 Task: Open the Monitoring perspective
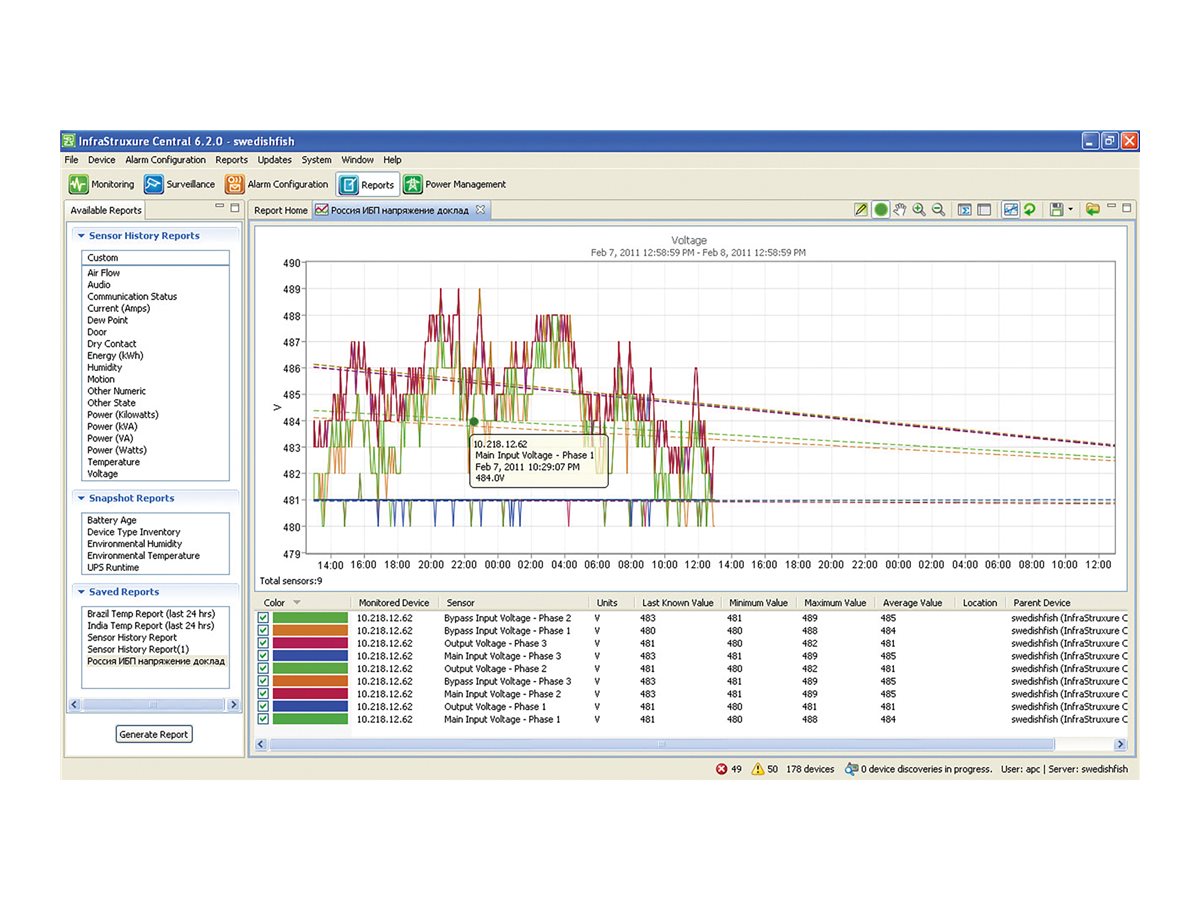point(101,184)
